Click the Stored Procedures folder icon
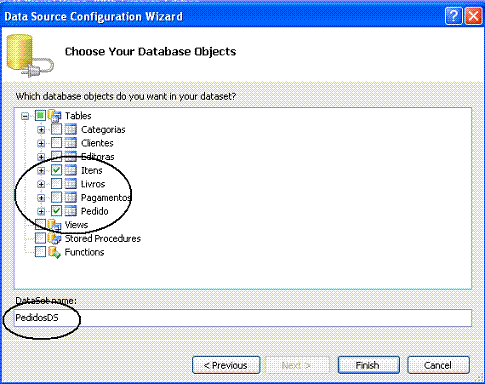The image size is (485, 384). 55,238
